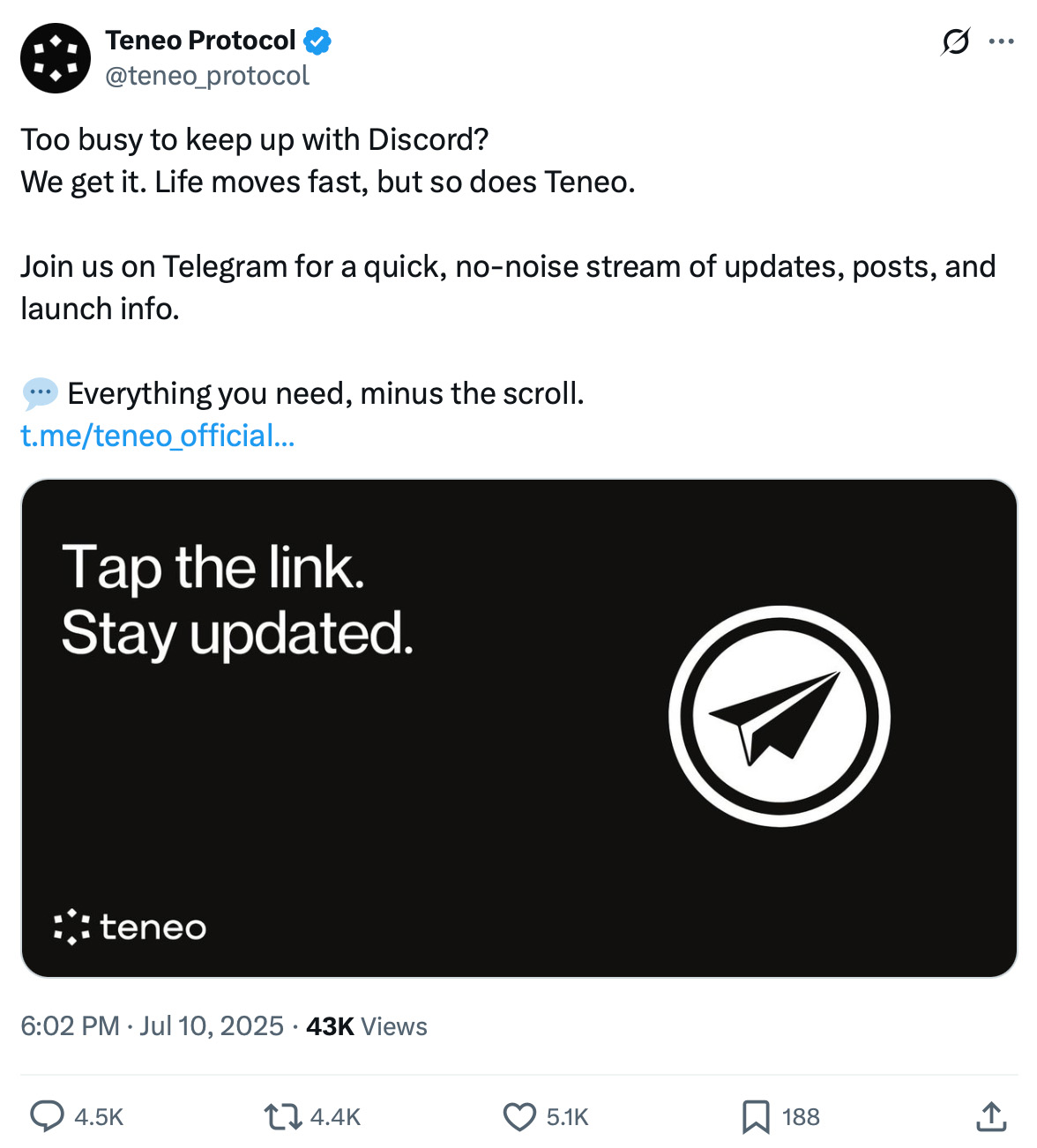Share the post via the upload icon

pos(991,1117)
